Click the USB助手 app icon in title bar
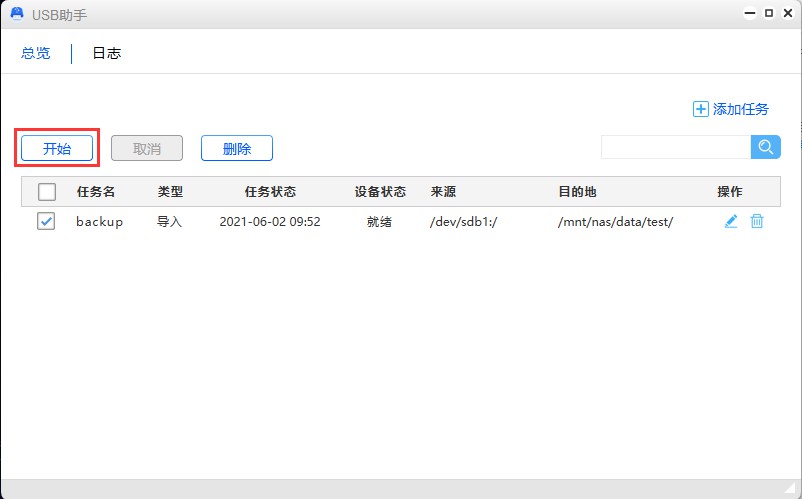The height and width of the screenshot is (499, 802). (x=17, y=14)
